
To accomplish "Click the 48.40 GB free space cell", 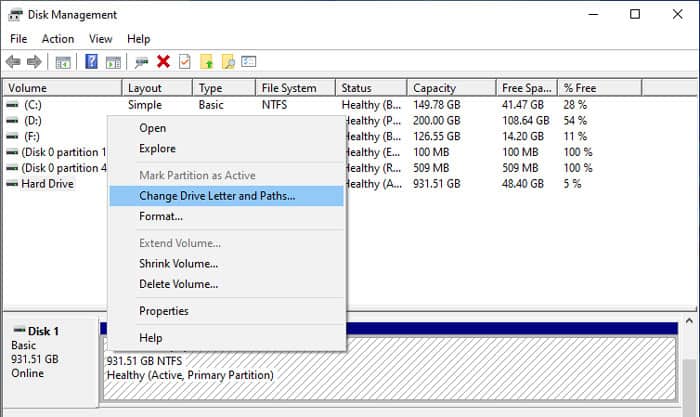I will (523, 183).
